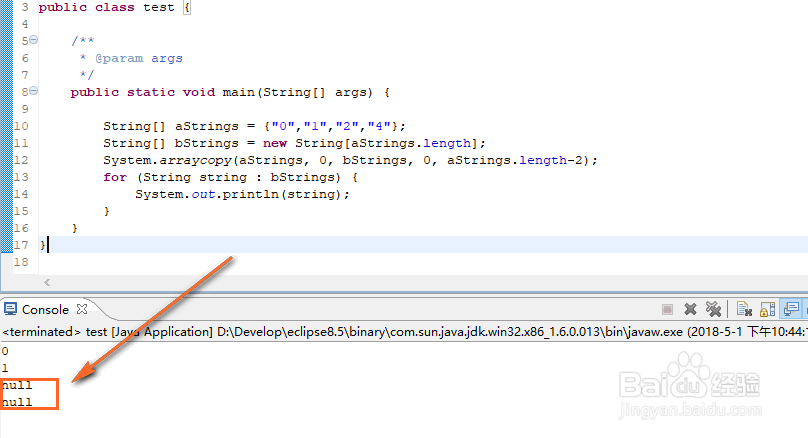This screenshot has width=808, height=438.
Task: Click line number 18 in the gutter
Action: click(21, 262)
